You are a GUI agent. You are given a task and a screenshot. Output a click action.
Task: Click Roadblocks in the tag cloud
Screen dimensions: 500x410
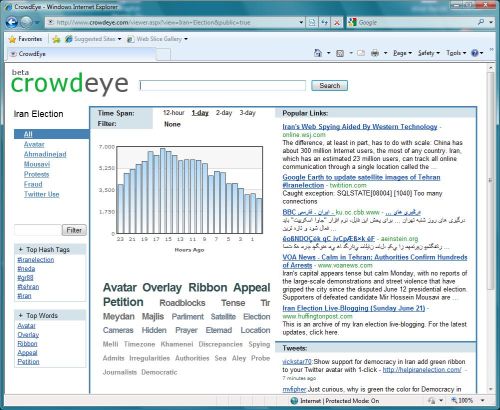pos(182,303)
